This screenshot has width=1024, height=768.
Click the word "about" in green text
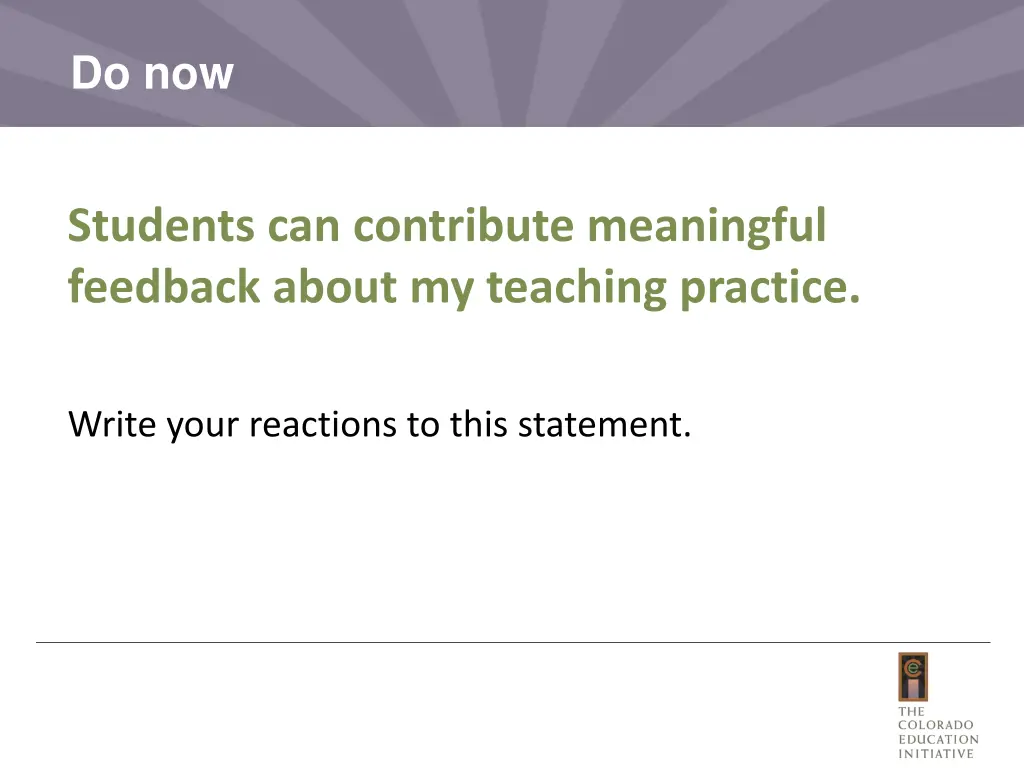click(334, 286)
